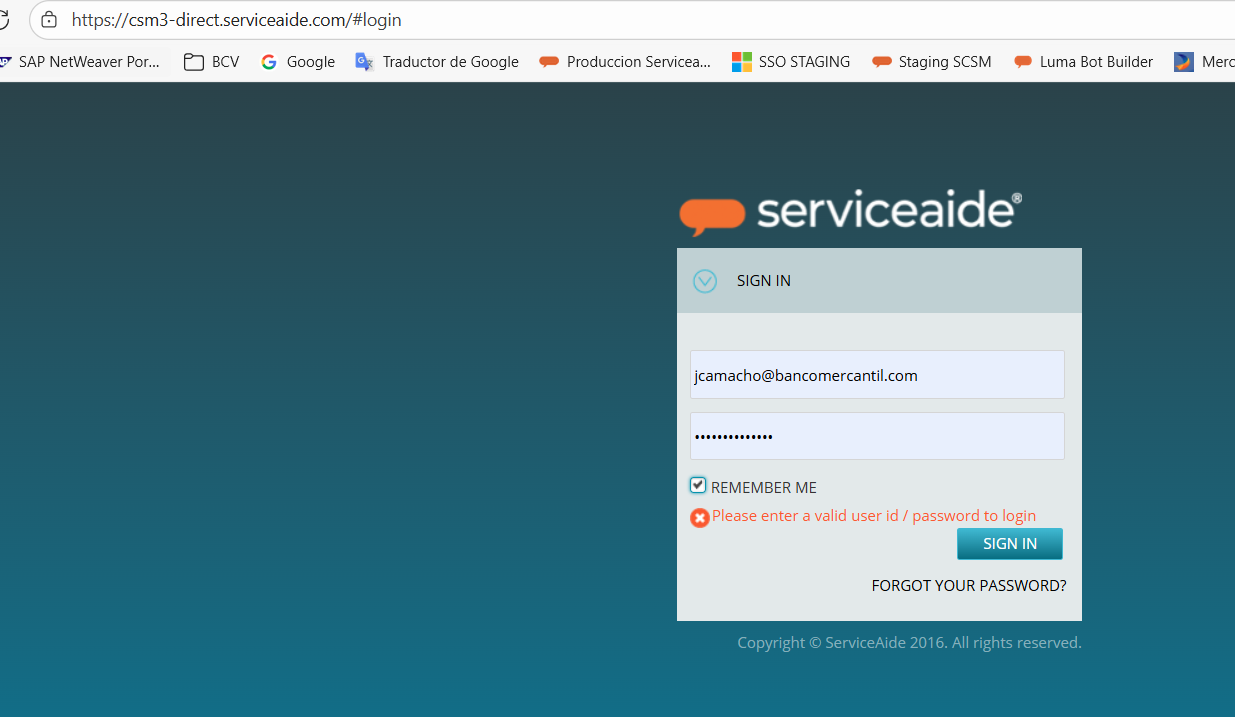Click the browser reload icon
1235x717 pixels.
click(x=4, y=20)
